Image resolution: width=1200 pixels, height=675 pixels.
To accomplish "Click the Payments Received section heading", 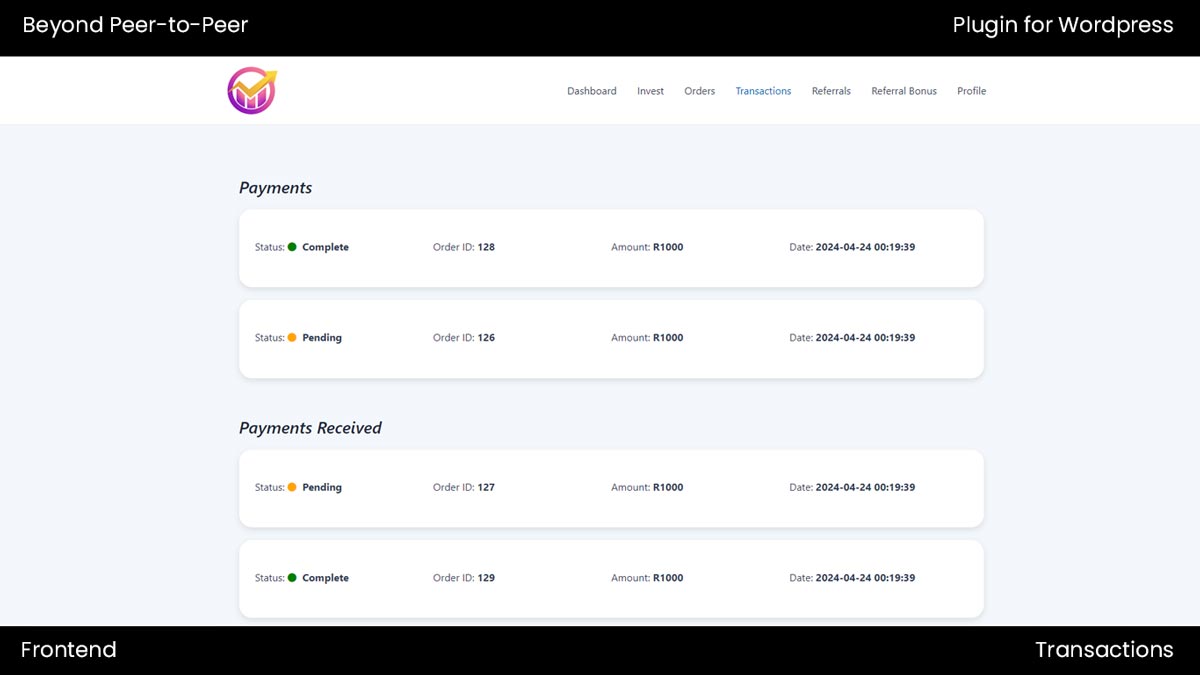I will (x=310, y=428).
